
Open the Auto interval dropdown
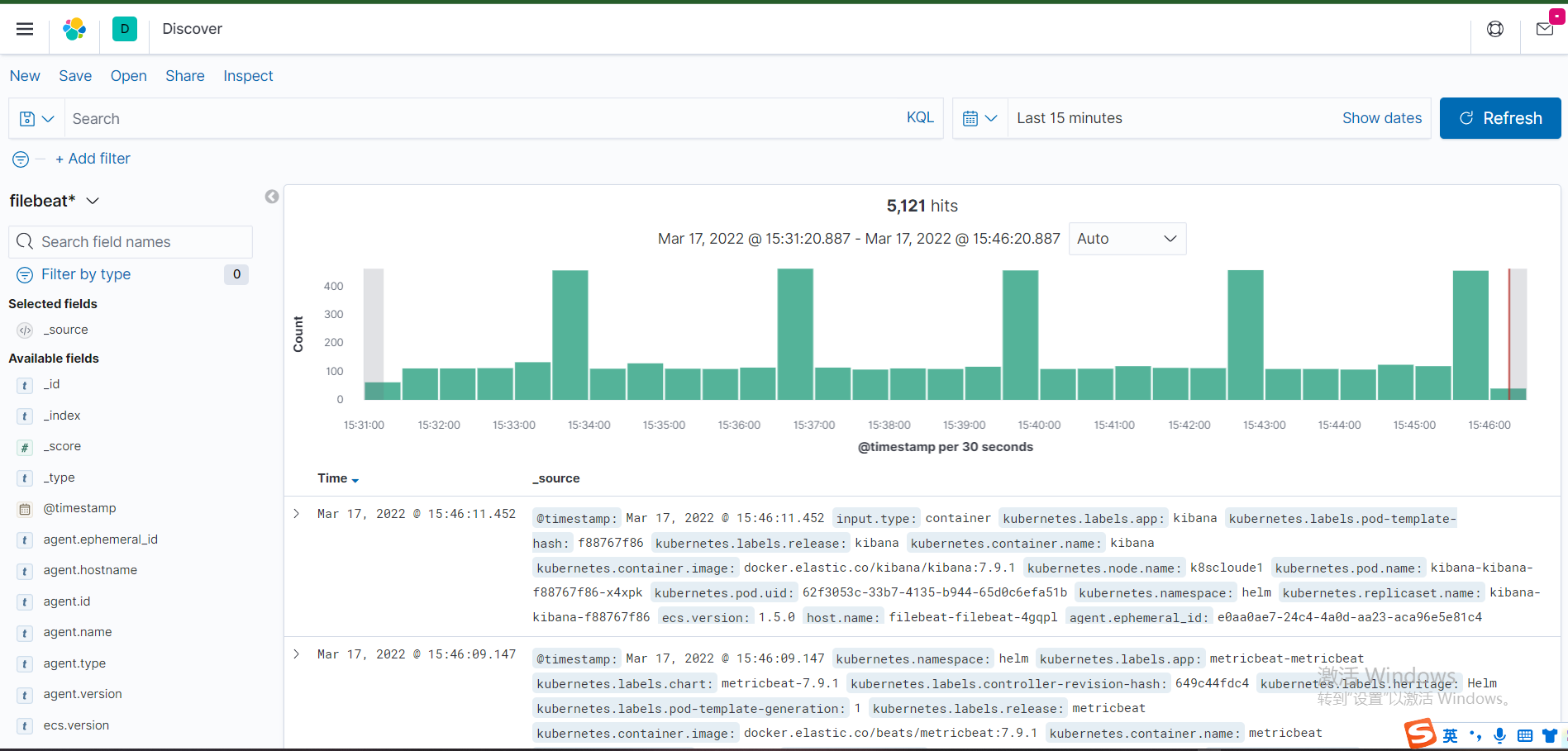click(1127, 239)
